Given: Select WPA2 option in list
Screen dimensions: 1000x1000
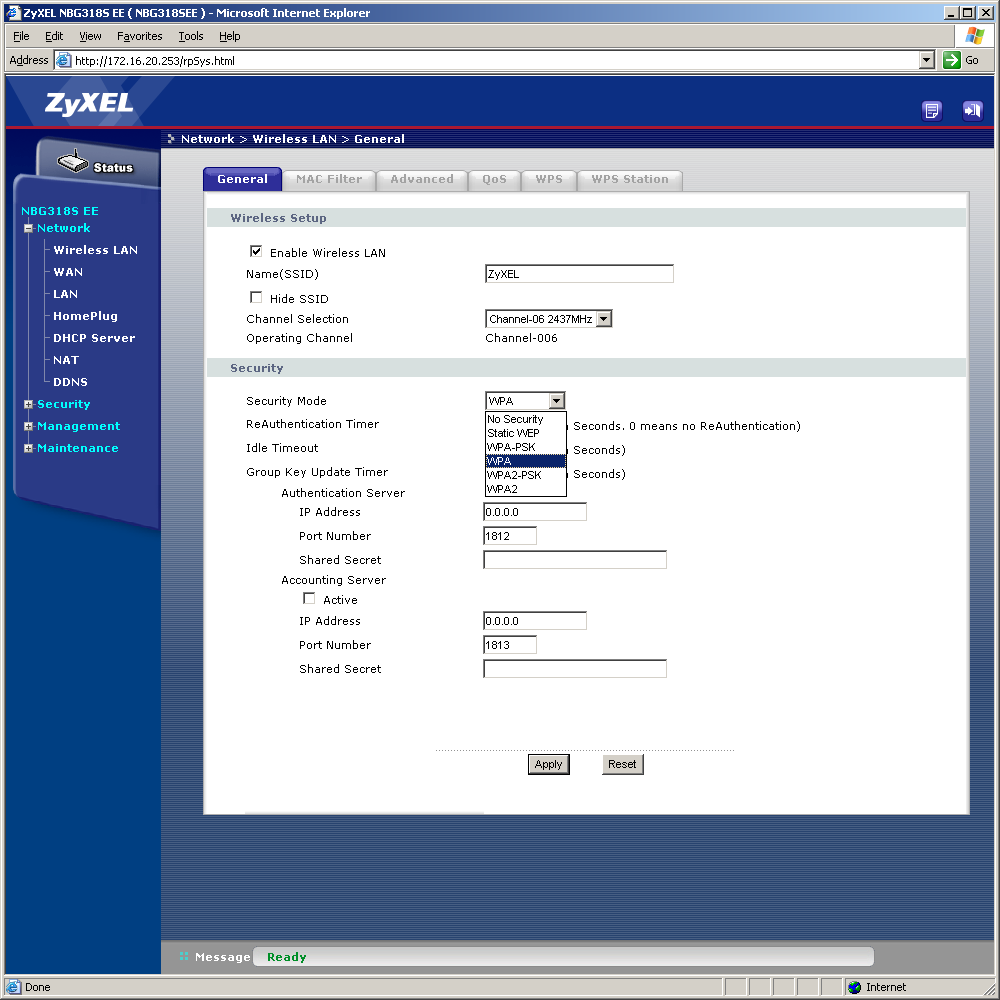Looking at the screenshot, I should 526,489.
